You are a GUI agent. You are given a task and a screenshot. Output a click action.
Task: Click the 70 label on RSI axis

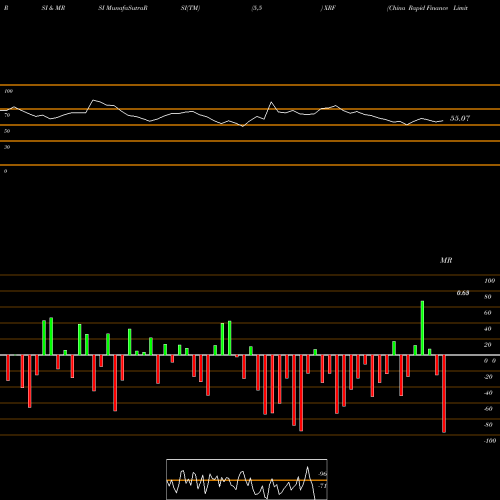click(7, 115)
